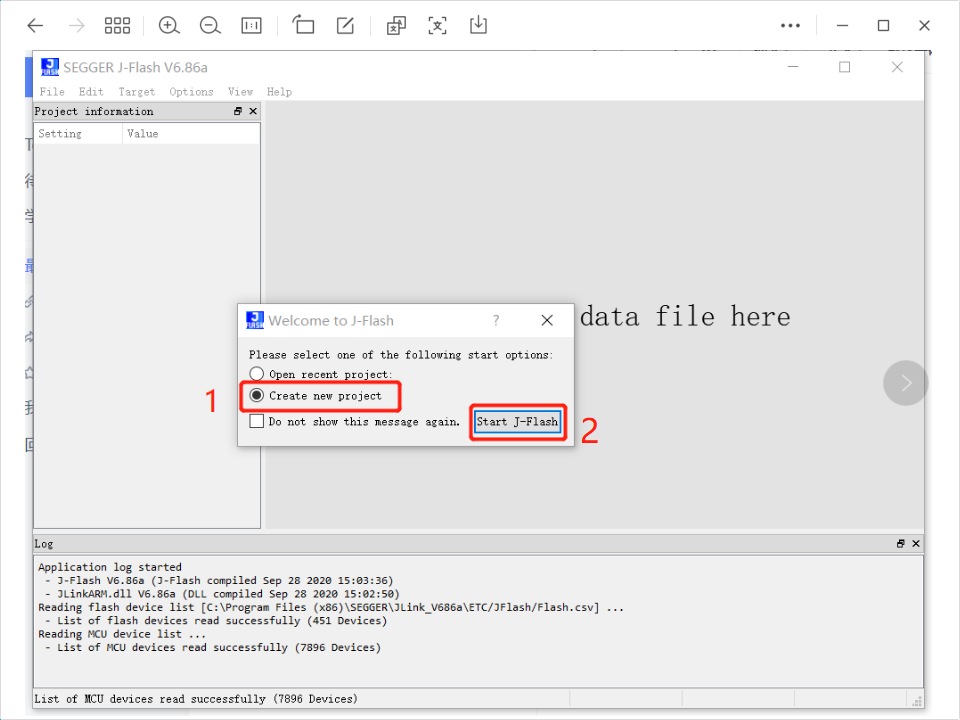
Task: Select the Create new project radio button
Action: pos(257,396)
